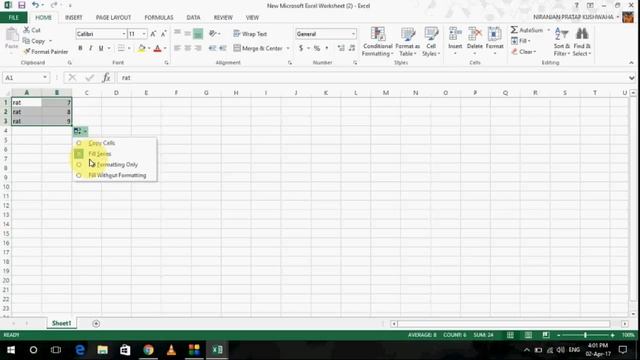Click zoom out minus button in status bar

558,335
